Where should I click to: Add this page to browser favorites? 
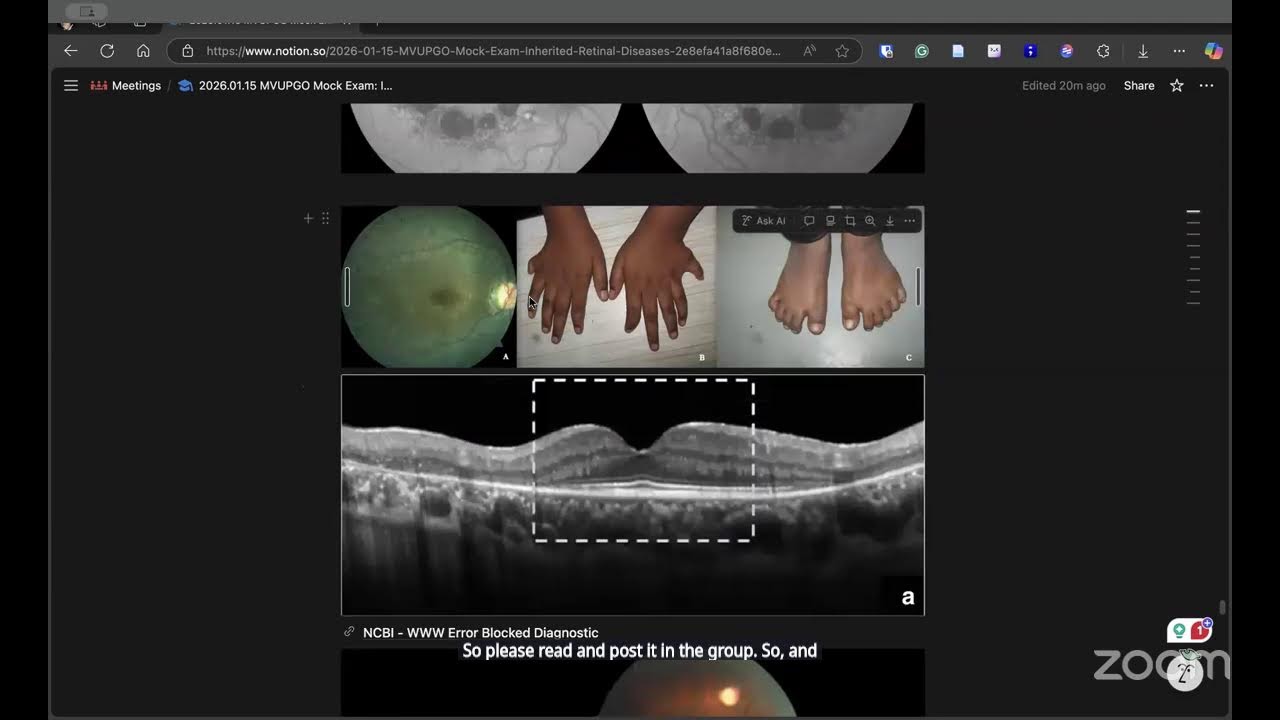[x=842, y=51]
